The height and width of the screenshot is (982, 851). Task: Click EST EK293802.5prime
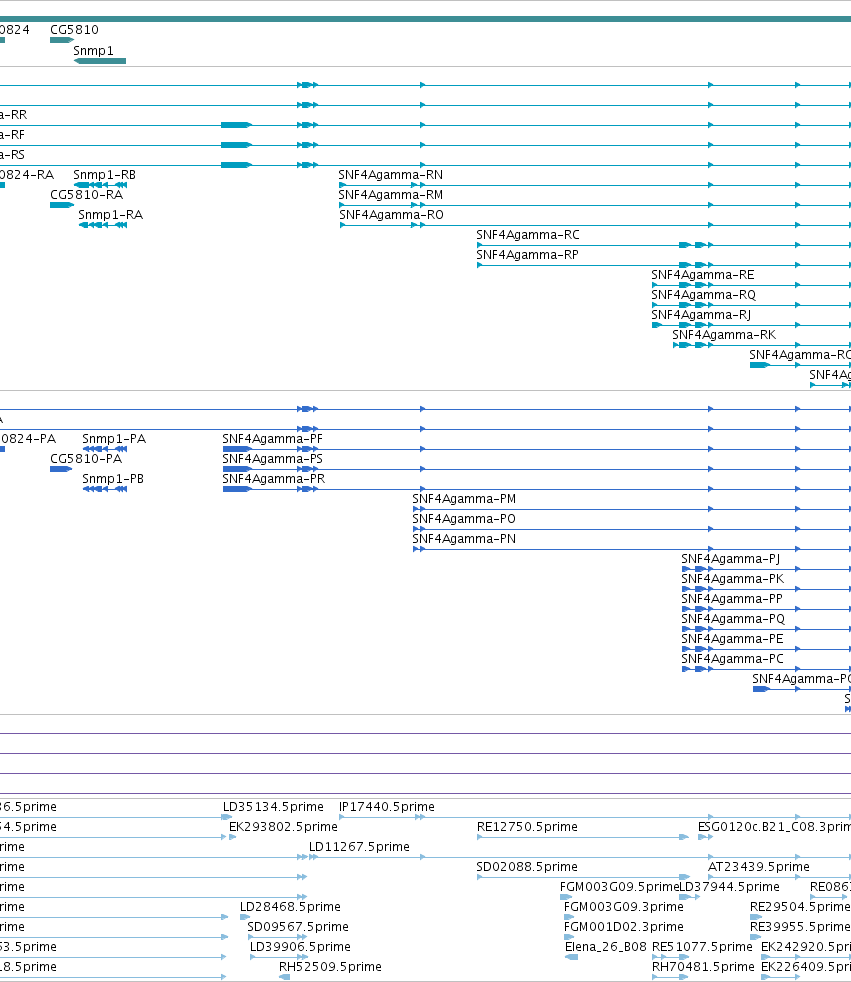pos(283,827)
